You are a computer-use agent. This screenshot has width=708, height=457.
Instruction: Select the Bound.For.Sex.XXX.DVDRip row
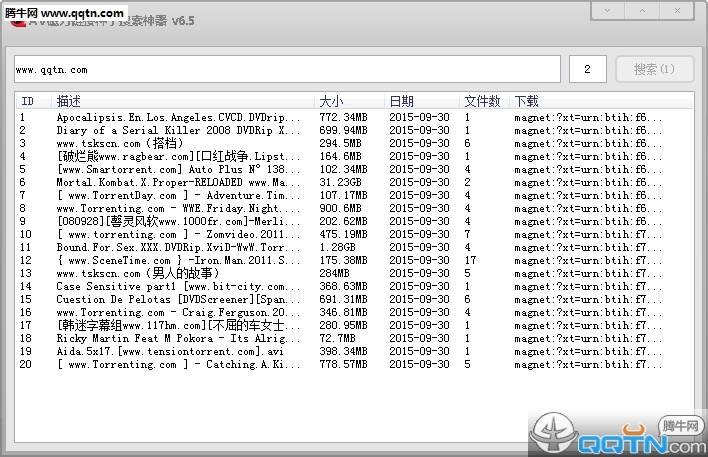click(178, 247)
